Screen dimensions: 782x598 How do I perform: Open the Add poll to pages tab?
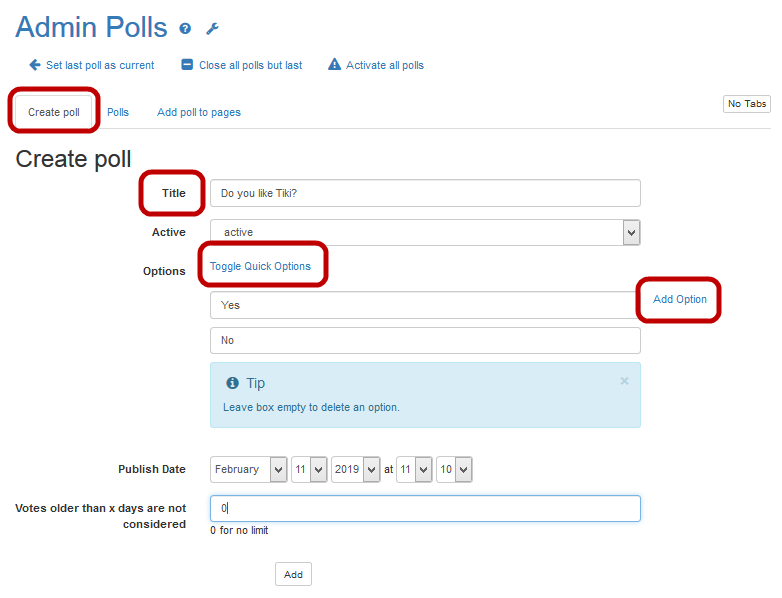198,112
